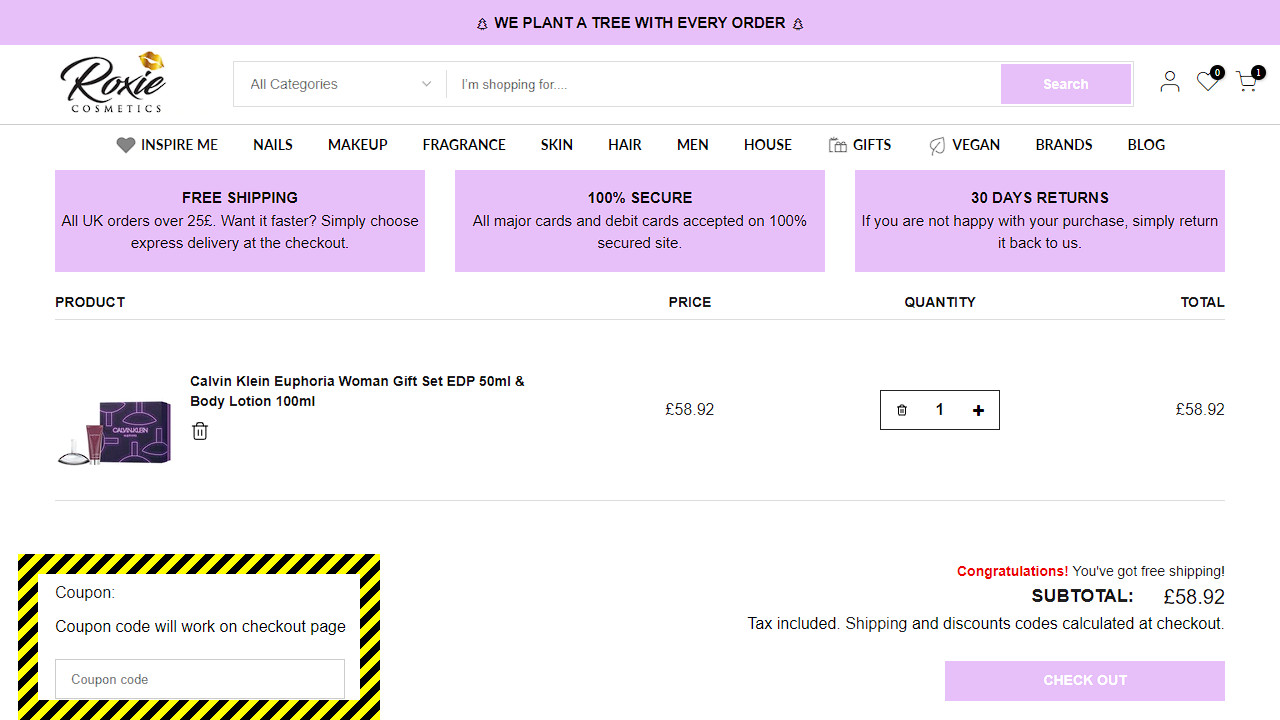Click the 100% Secure banner

640,221
